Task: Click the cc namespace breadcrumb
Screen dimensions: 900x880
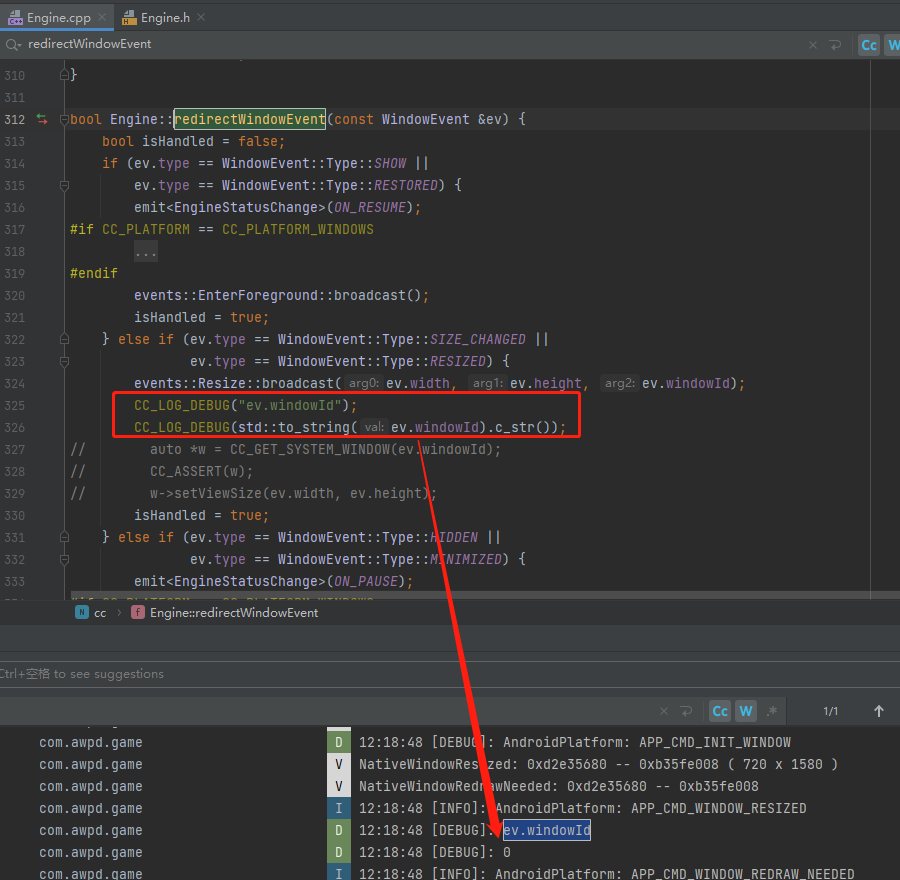Action: pos(99,613)
